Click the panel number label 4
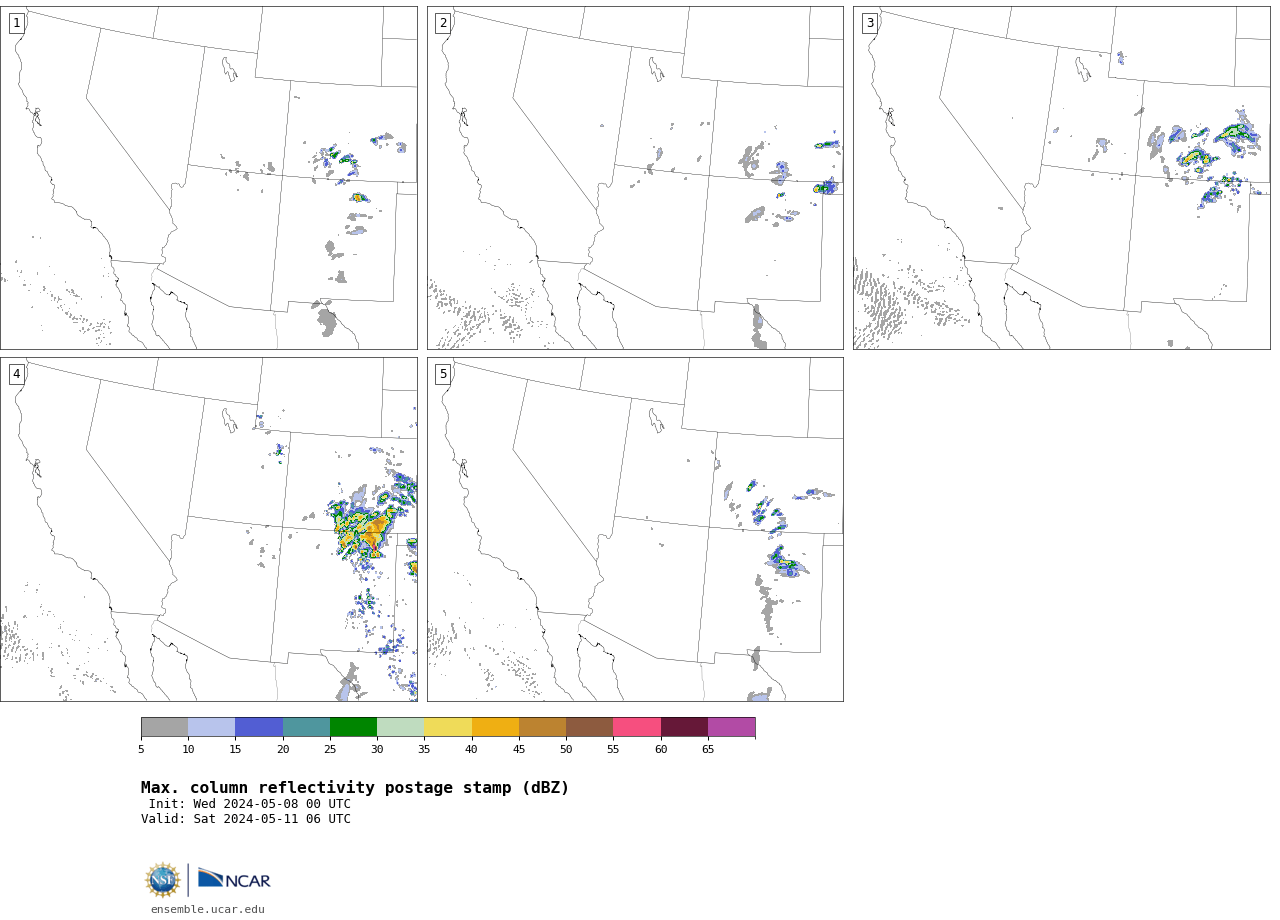 pos(17,374)
